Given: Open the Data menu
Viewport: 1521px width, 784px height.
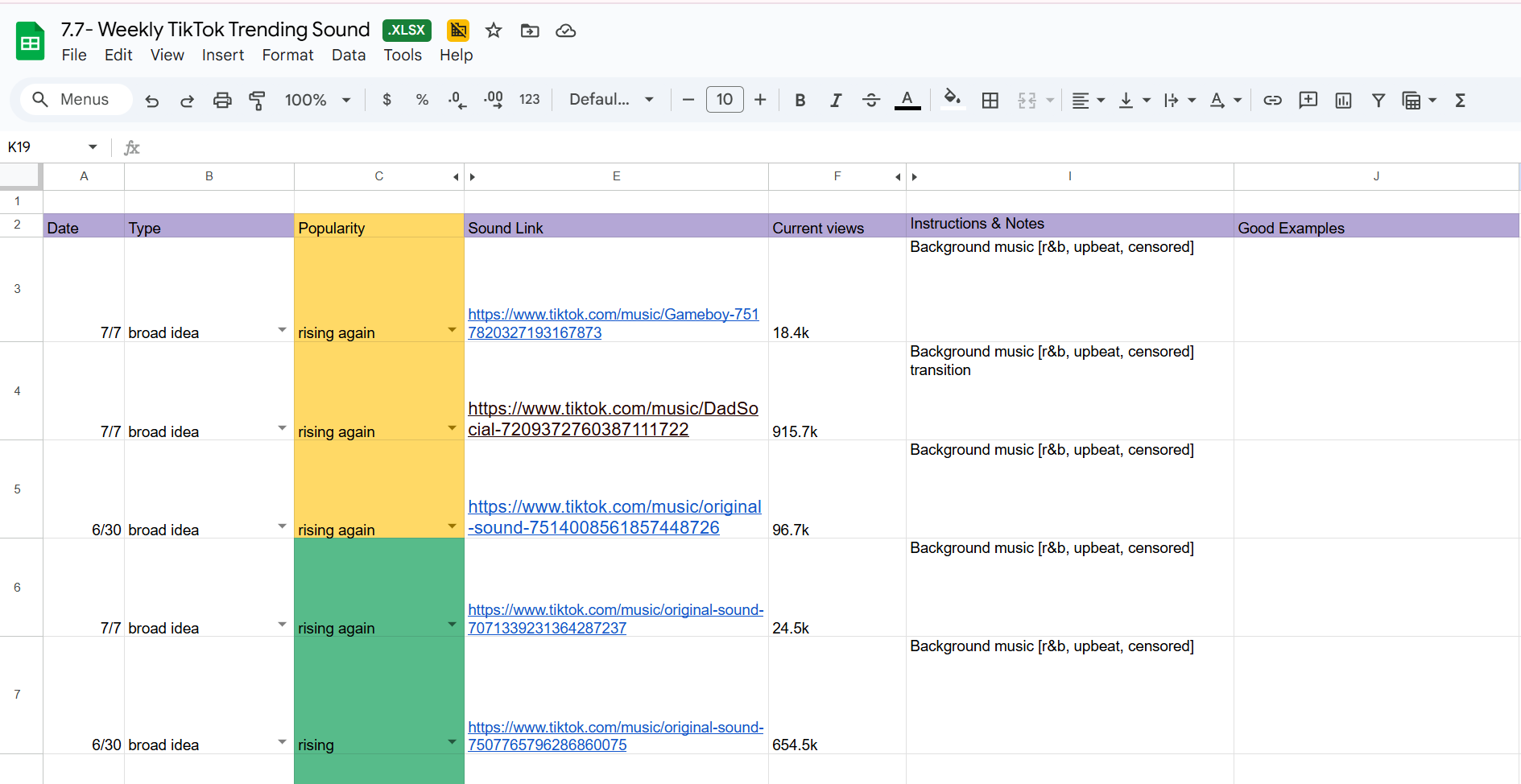Looking at the screenshot, I should point(348,55).
